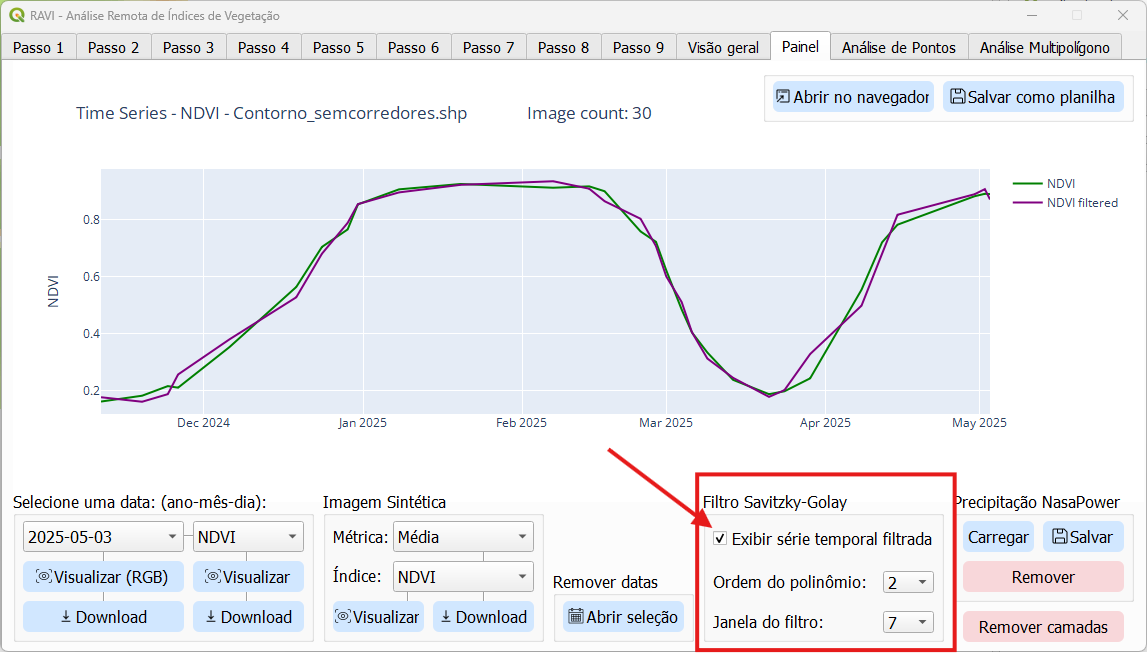Open the Métrica dropdown showing Média
The image size is (1147, 653).
tap(463, 536)
